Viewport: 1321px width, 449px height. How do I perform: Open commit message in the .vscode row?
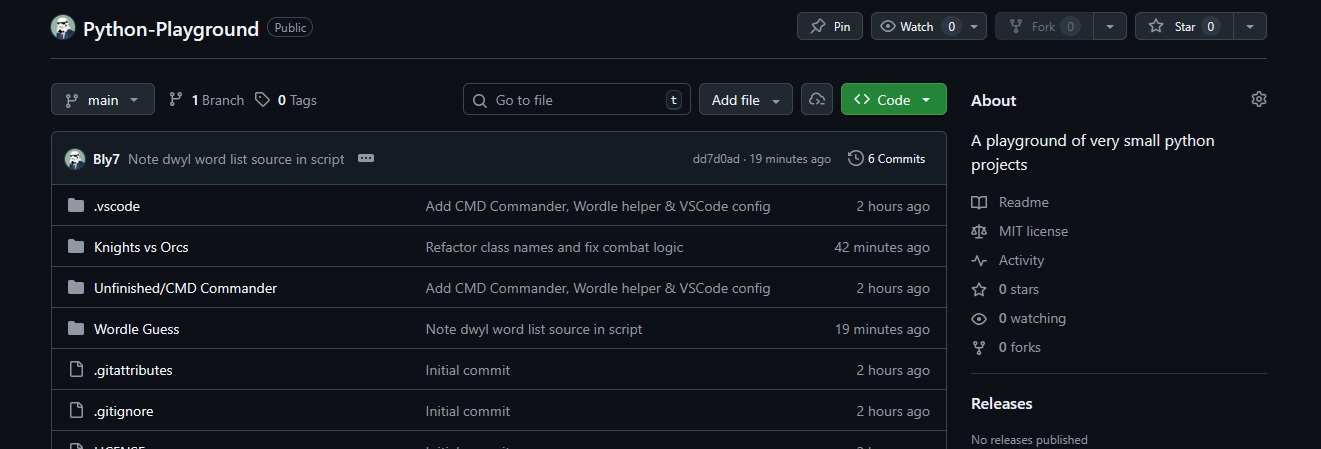pos(598,206)
